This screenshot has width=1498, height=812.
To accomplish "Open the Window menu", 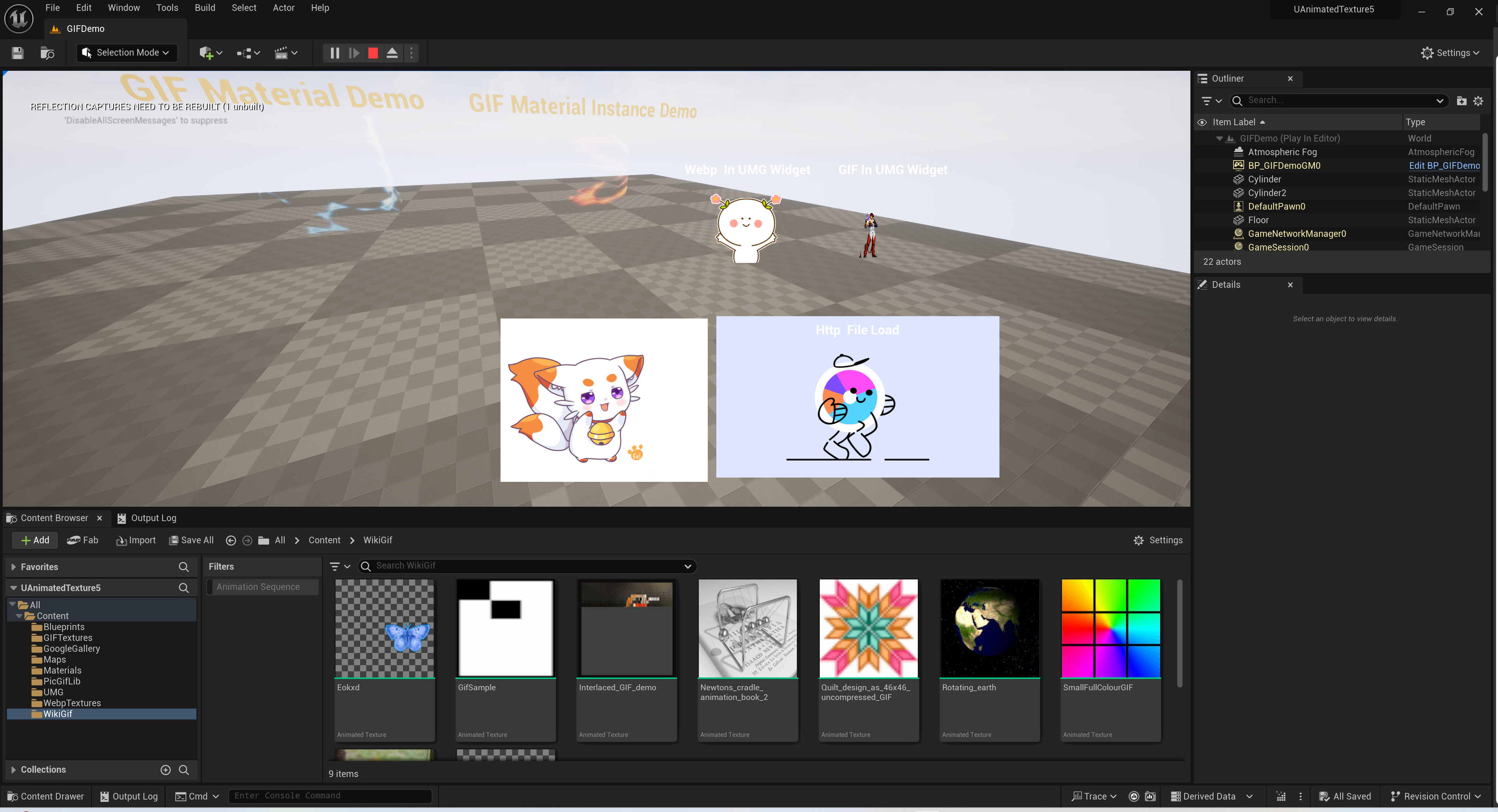I will [x=124, y=7].
